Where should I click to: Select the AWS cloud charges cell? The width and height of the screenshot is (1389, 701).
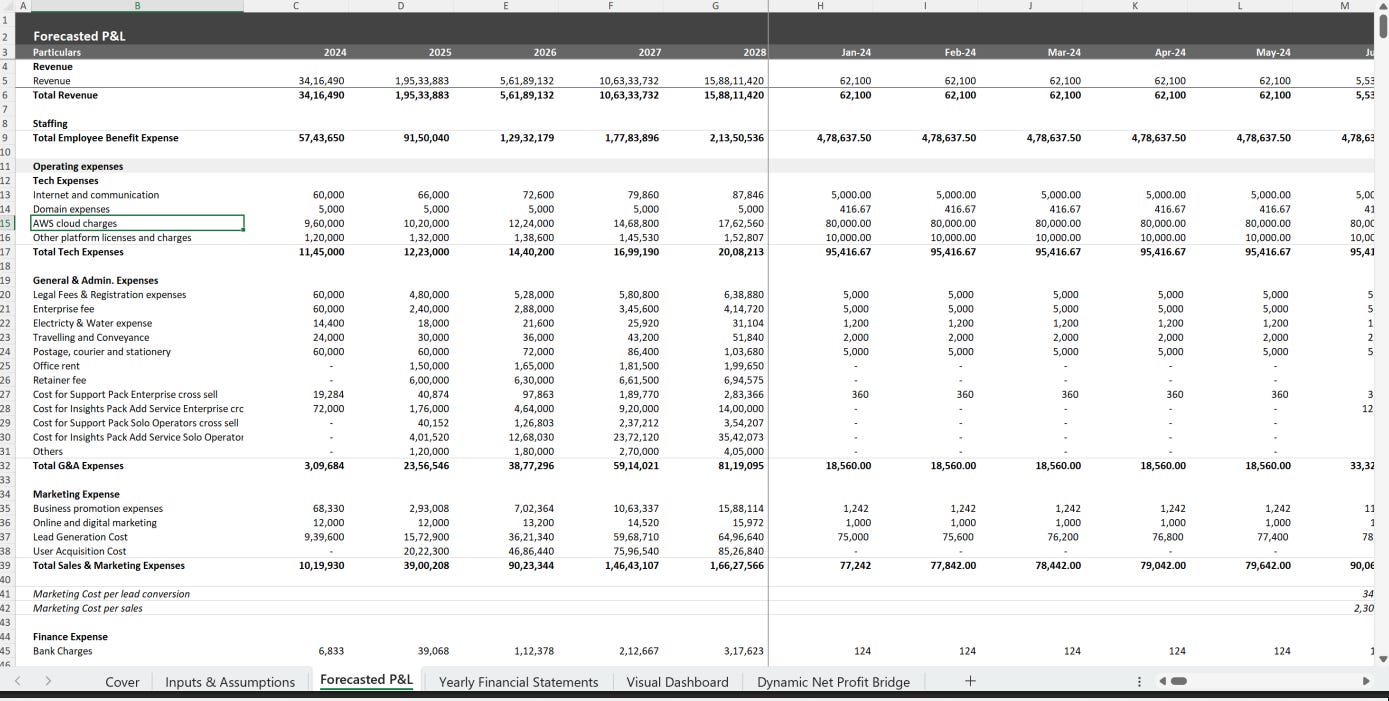pyautogui.click(x=137, y=223)
